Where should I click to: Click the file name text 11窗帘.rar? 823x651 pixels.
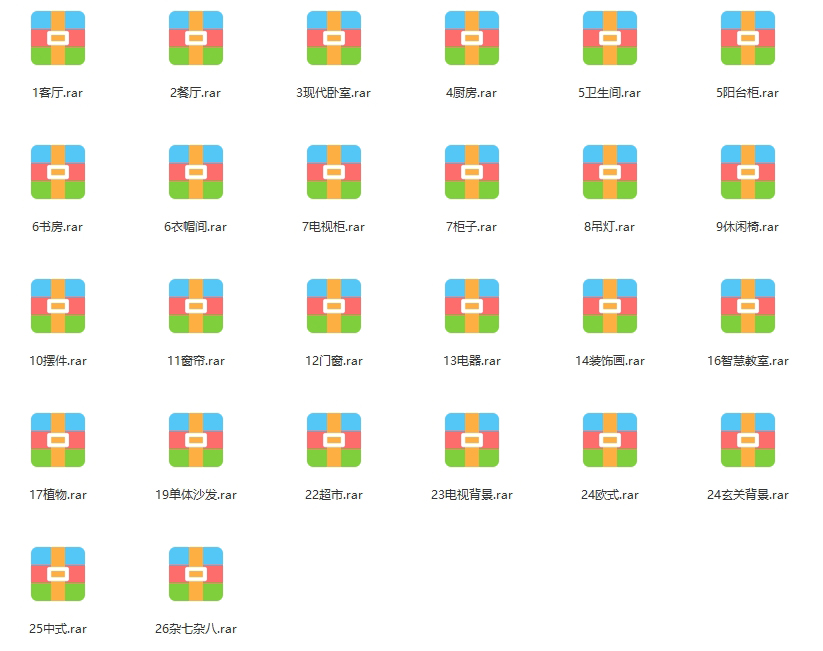point(196,361)
